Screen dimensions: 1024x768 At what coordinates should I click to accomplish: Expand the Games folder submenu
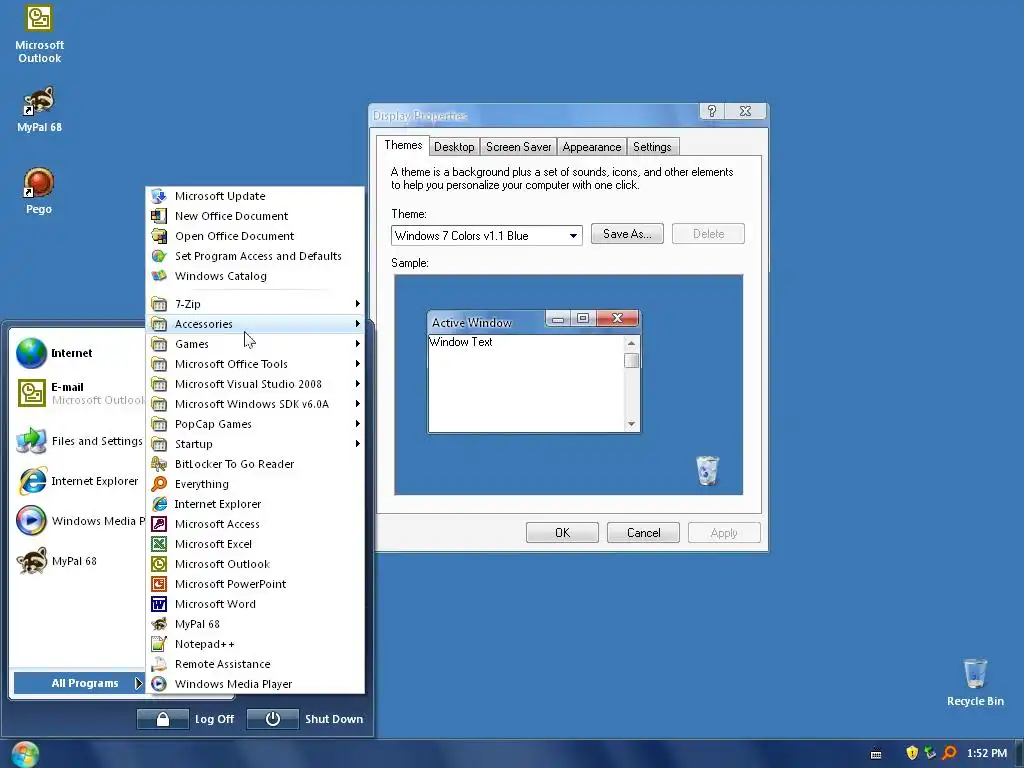pyautogui.click(x=255, y=344)
